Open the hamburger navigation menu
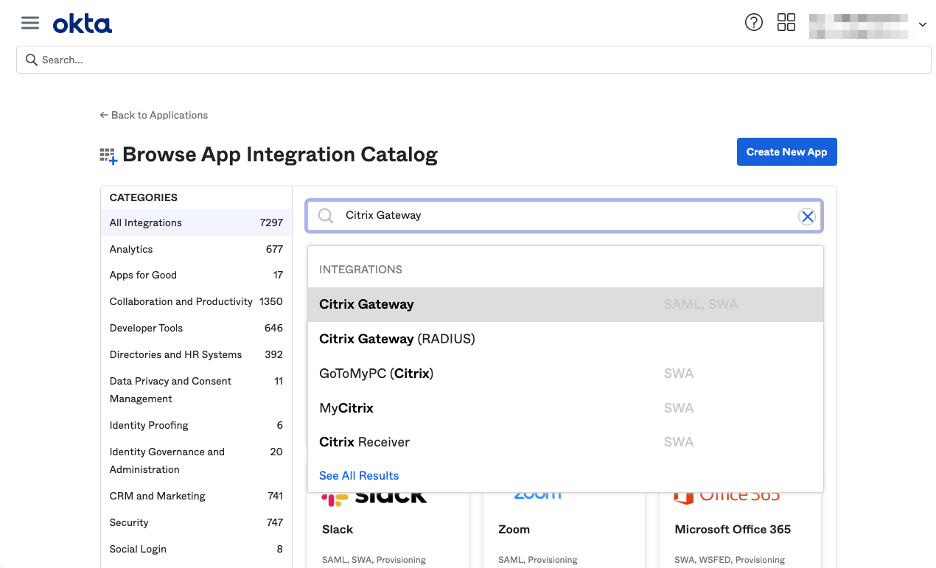This screenshot has height=568, width=936. click(x=30, y=23)
